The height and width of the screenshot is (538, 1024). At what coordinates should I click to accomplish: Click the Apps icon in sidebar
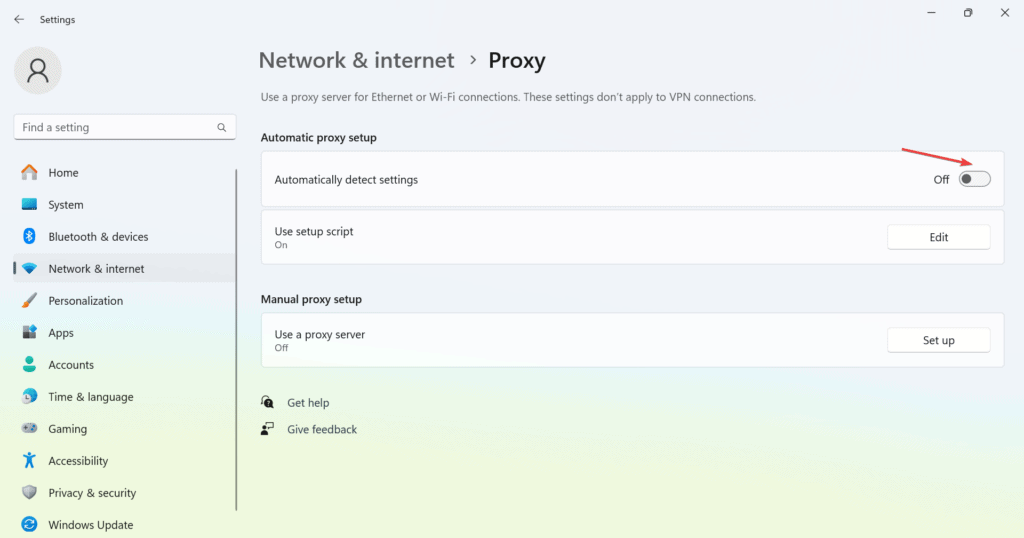point(29,333)
